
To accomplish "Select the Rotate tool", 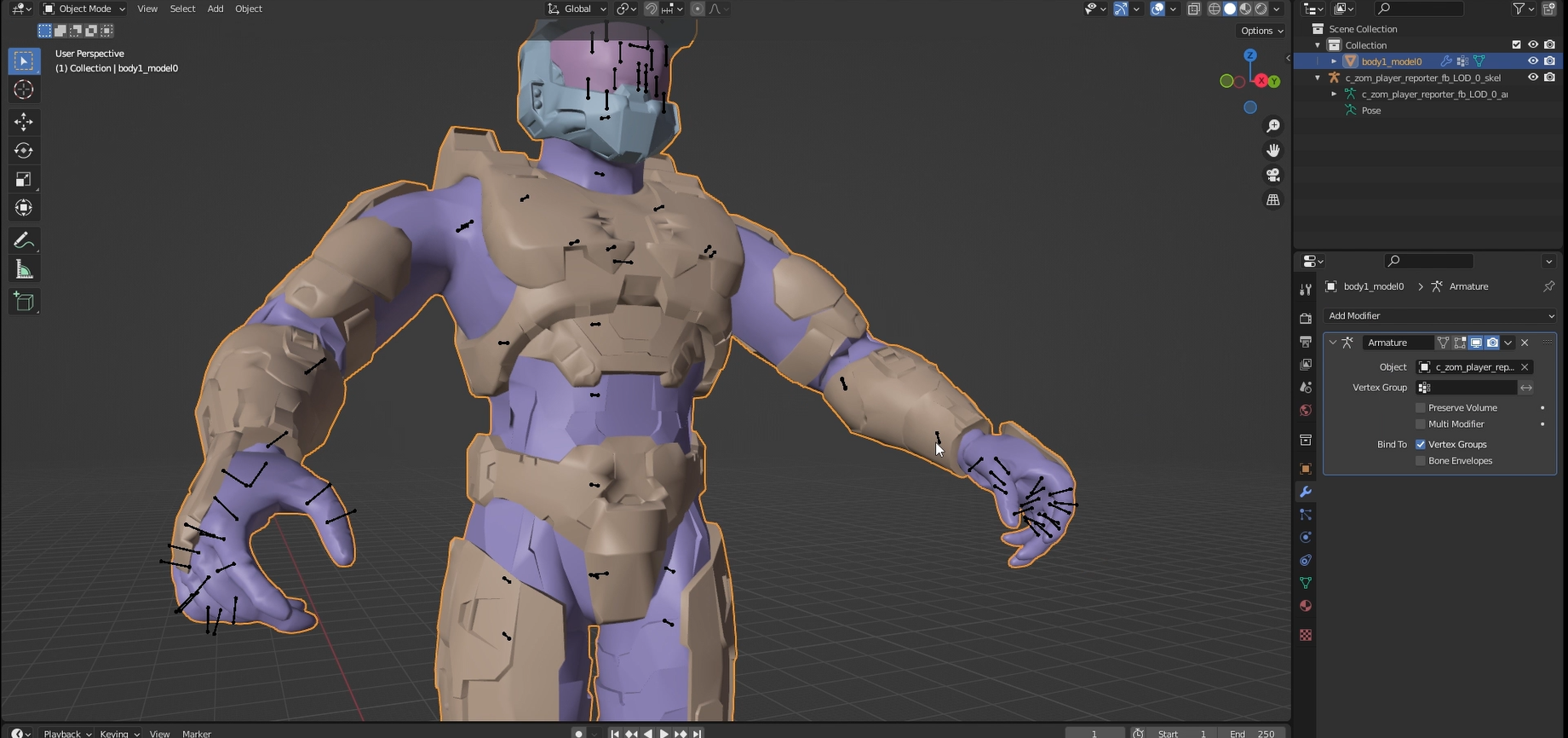I will click(x=24, y=151).
